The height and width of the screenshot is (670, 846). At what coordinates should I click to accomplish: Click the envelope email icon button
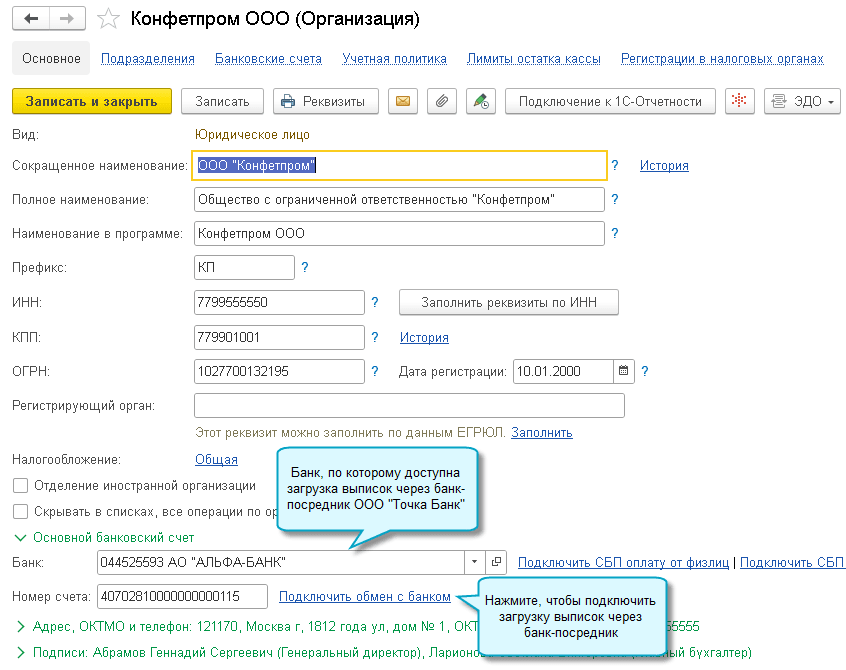[402, 101]
